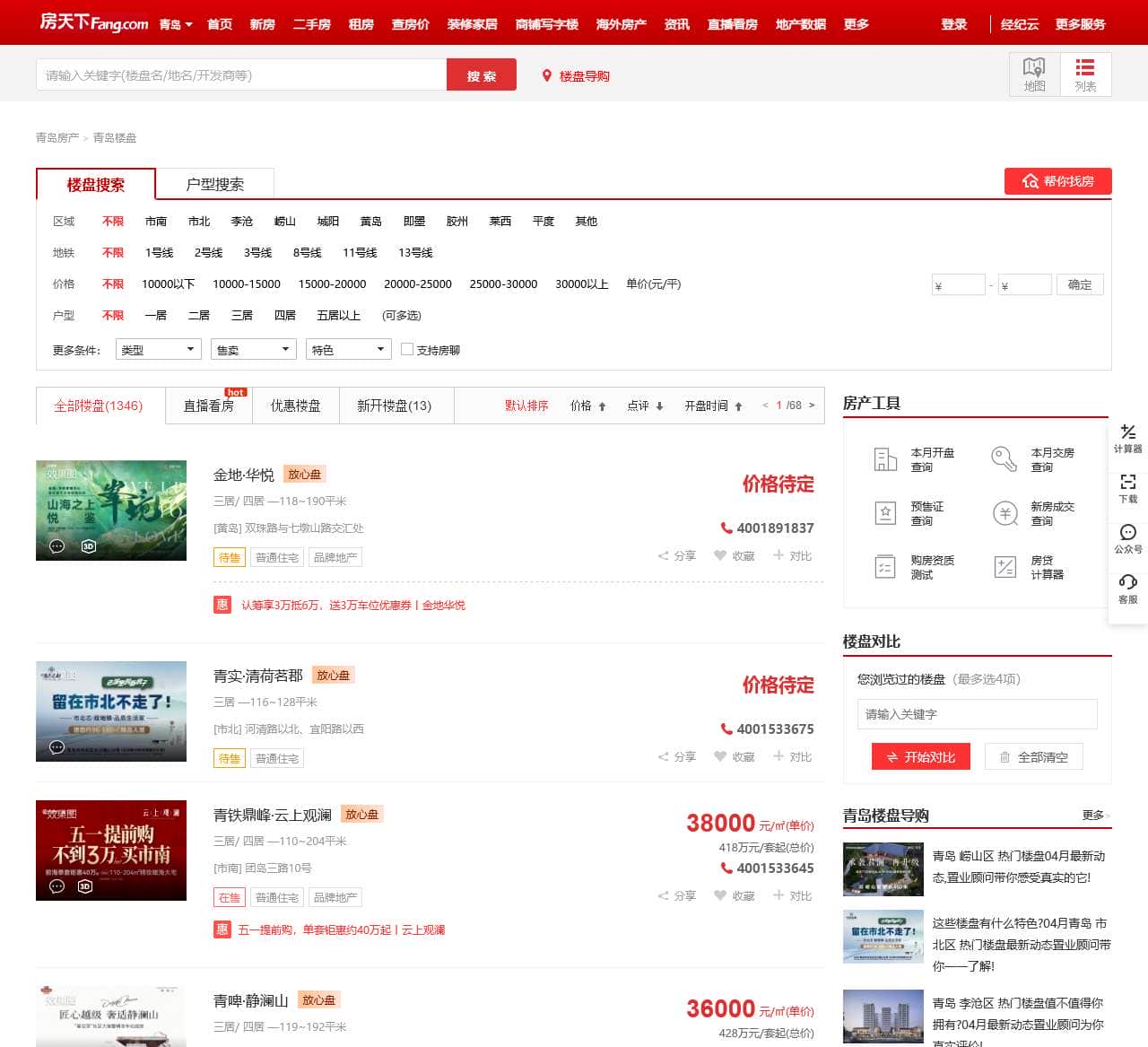
Task: Share the 青实·清荷茗郡 listing
Action: coord(677,757)
